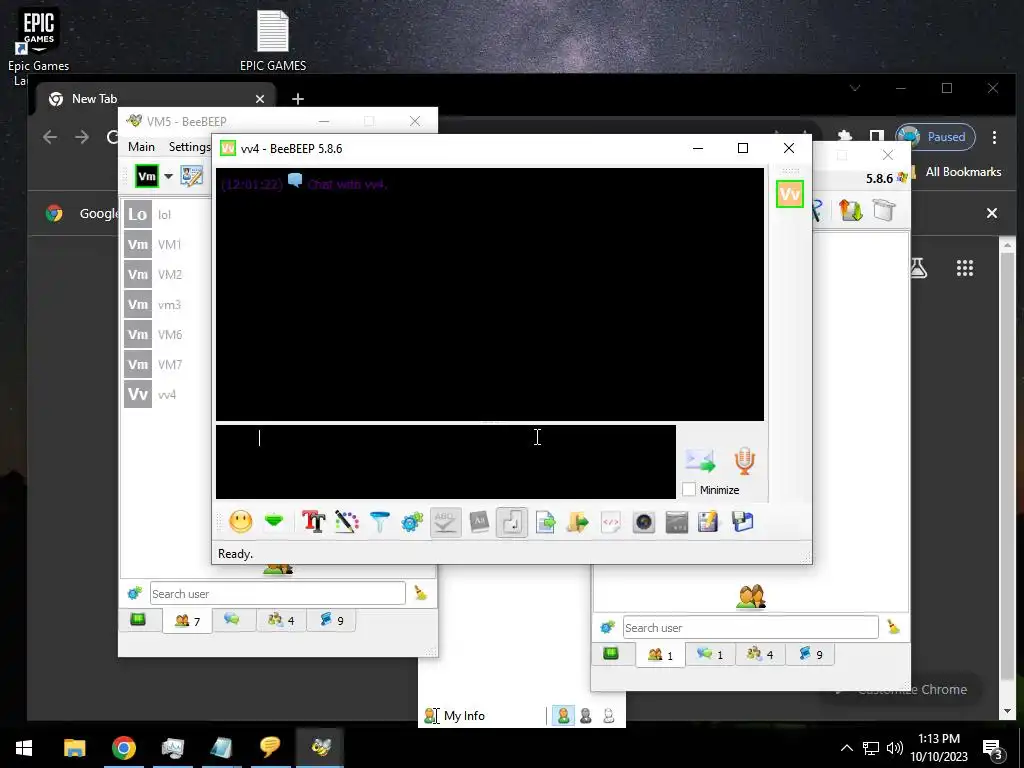Image resolution: width=1024 pixels, height=768 pixels.
Task: Click Search user field in right BeeBEEP window
Action: tap(750, 628)
